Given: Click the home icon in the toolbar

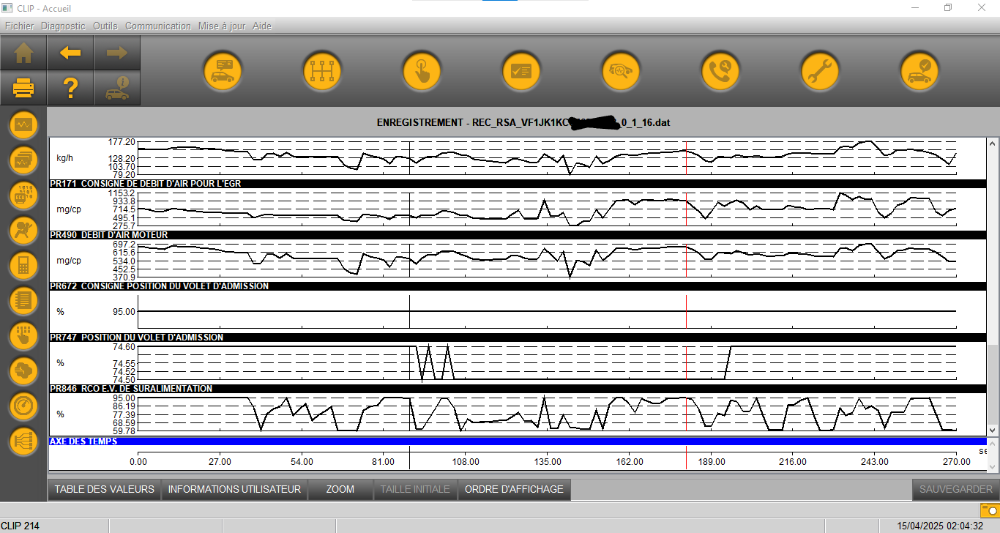Looking at the screenshot, I should 24,54.
